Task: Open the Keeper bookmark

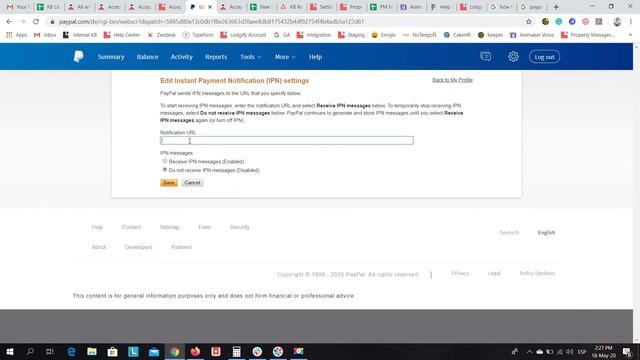Action: [x=490, y=35]
